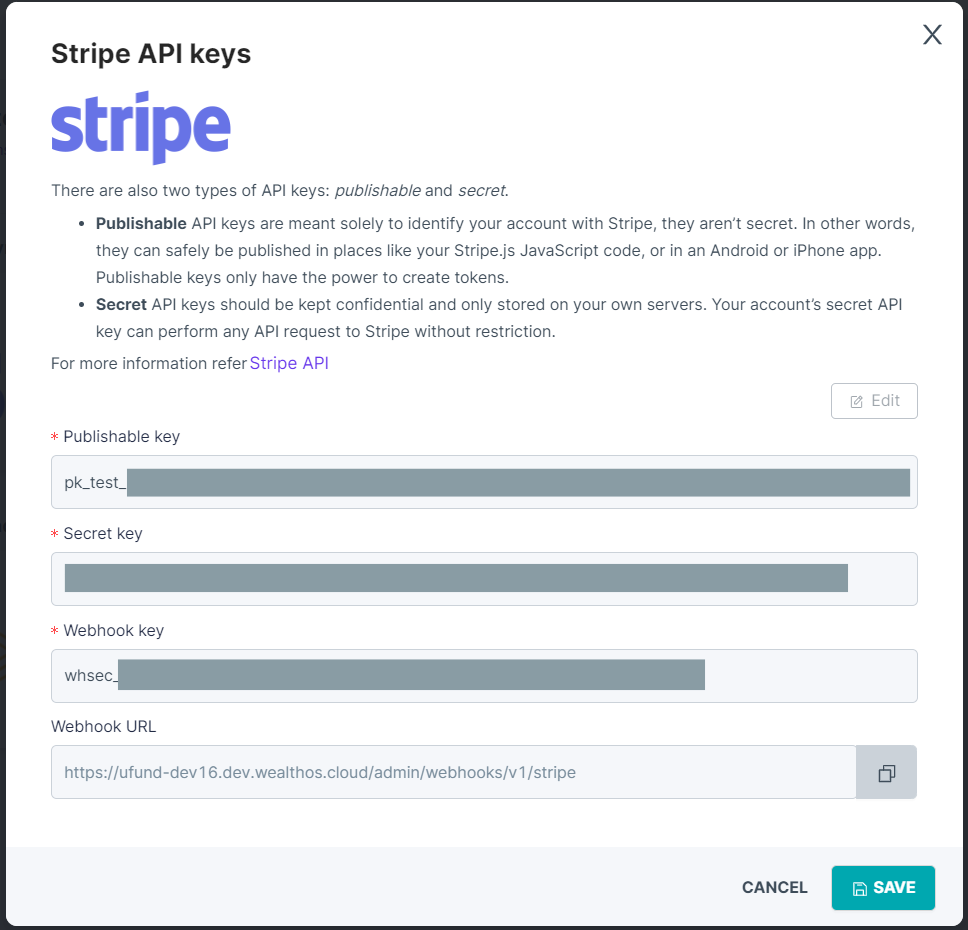Click the SAVE button
Image resolution: width=968 pixels, height=930 pixels.
click(883, 887)
